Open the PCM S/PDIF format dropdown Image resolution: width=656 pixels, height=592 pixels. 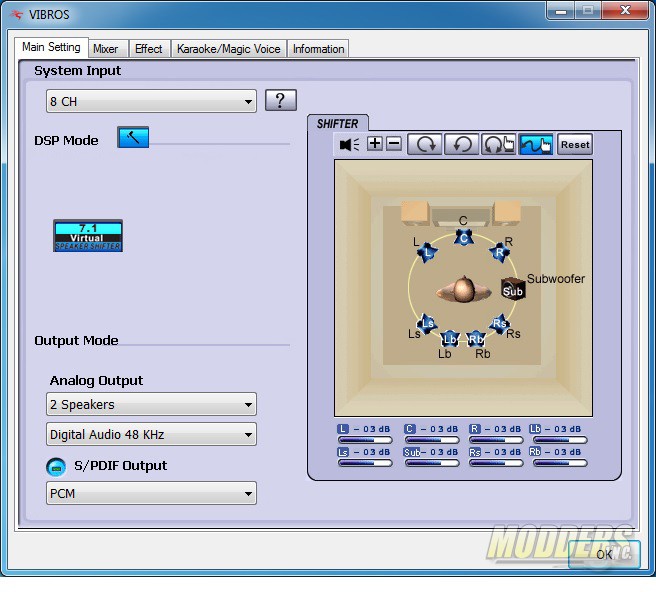coord(151,493)
